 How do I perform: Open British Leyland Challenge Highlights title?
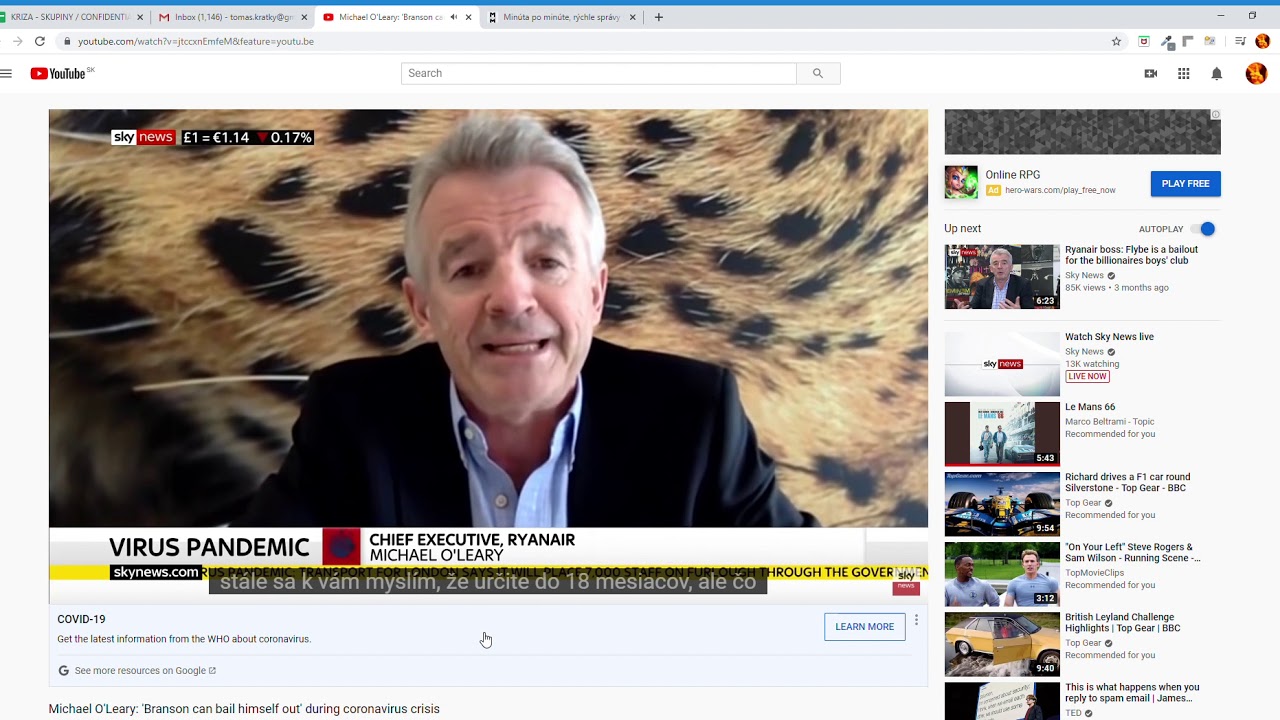point(1122,623)
